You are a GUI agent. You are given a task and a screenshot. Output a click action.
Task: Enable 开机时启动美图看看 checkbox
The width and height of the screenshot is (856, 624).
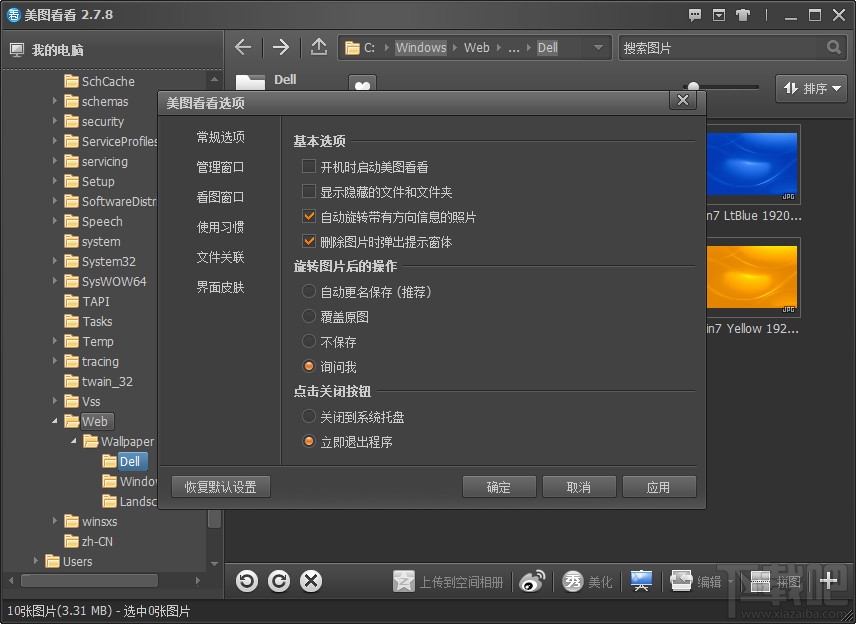pos(309,167)
